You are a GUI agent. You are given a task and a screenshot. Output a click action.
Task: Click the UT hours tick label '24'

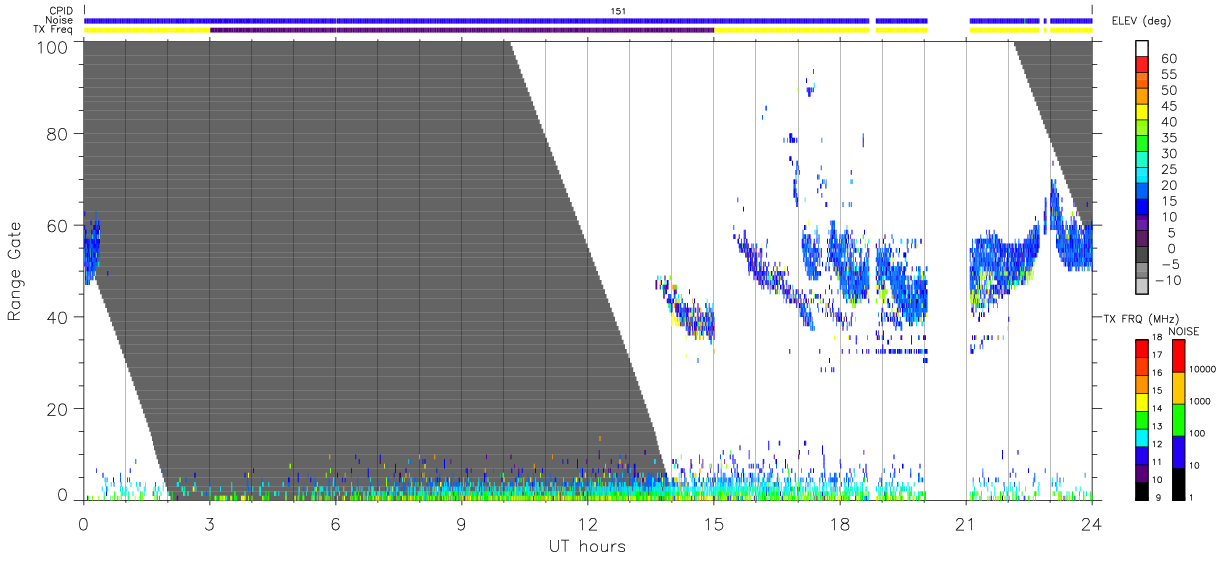1091,522
